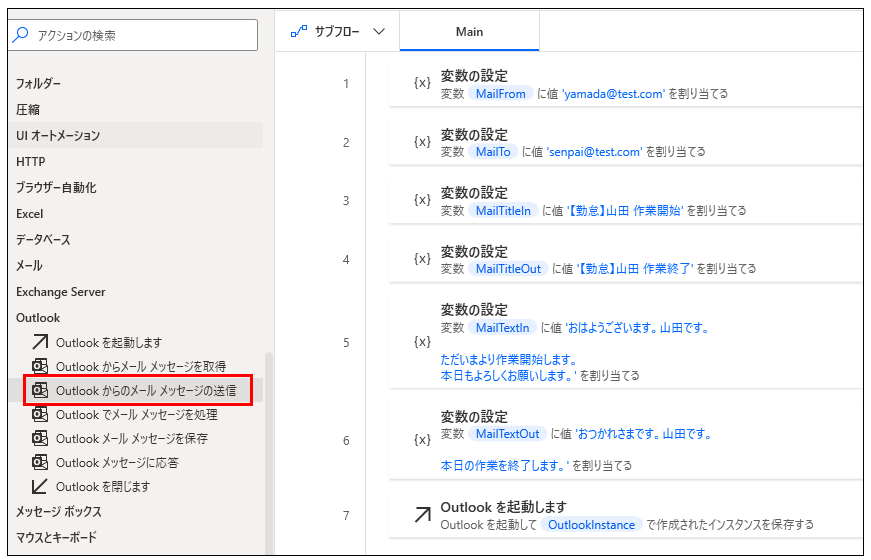Image resolution: width=871 pixels, height=560 pixels.
Task: Select flow step line number 3
Action: [346, 201]
